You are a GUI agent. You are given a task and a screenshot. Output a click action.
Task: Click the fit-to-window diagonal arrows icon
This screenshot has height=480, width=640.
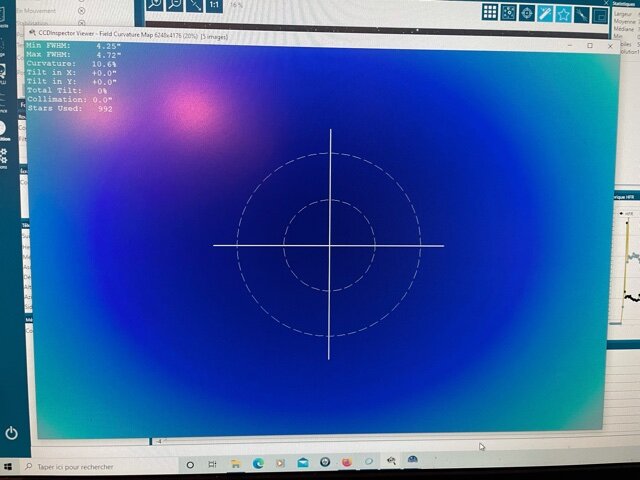(x=195, y=5)
